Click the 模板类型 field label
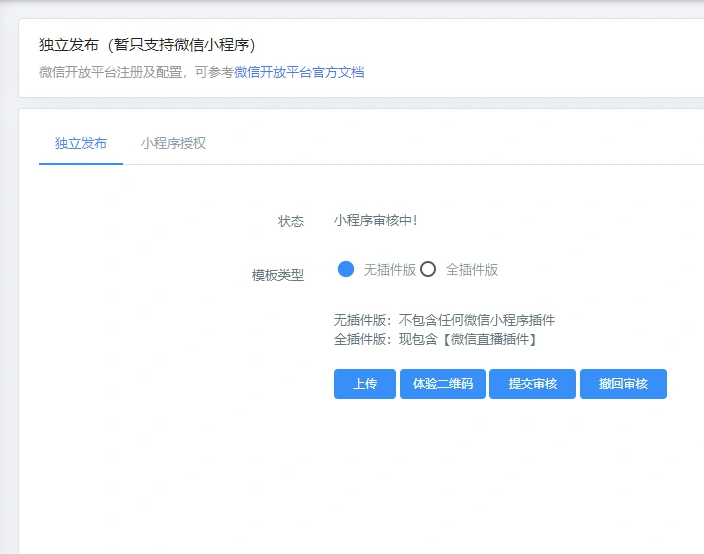 (x=278, y=275)
